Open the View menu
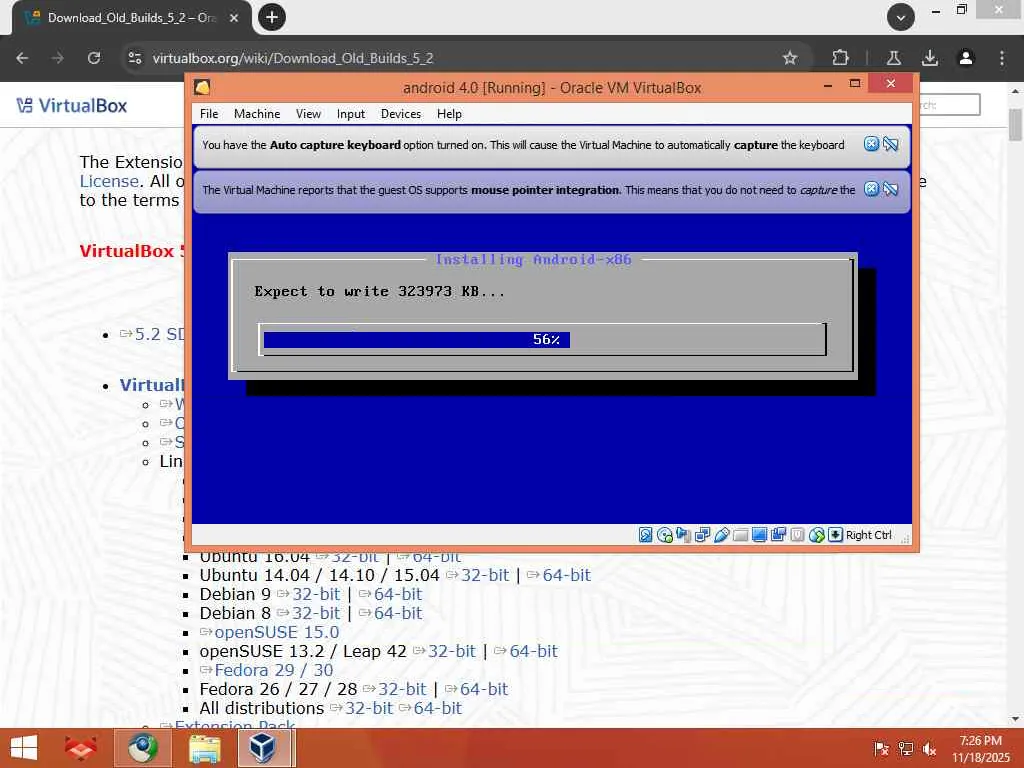1024x768 pixels. tap(308, 114)
